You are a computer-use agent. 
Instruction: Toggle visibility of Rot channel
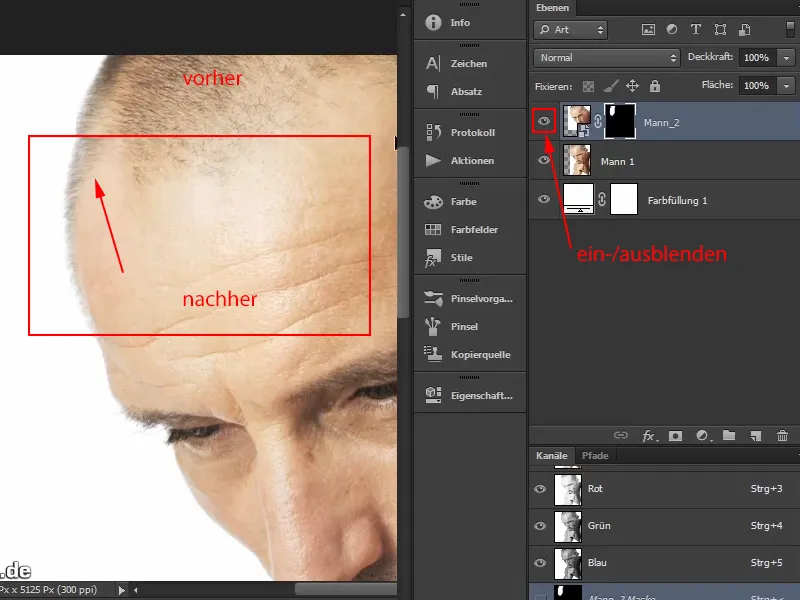point(540,489)
